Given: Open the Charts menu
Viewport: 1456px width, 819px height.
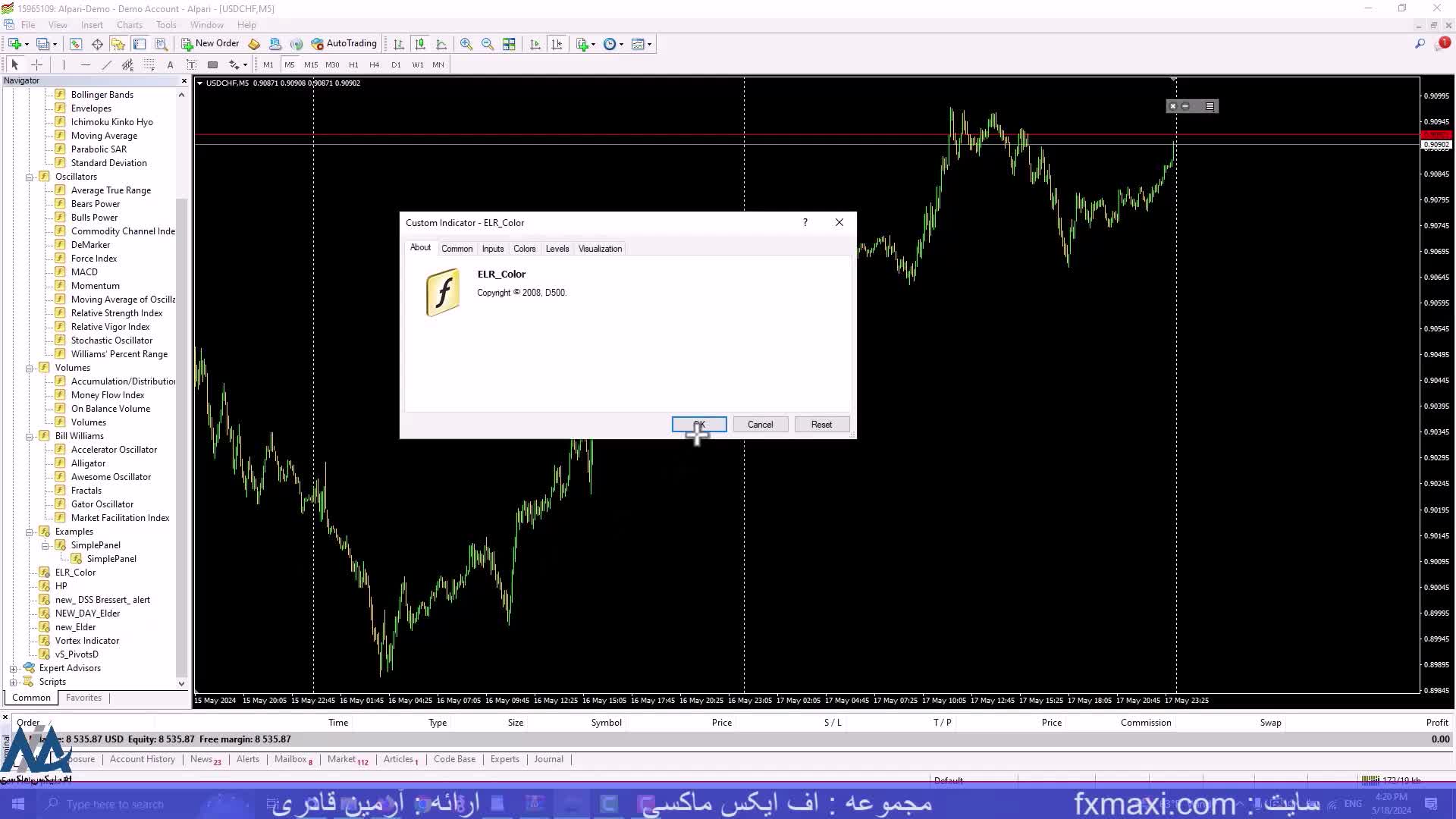Looking at the screenshot, I should [x=129, y=25].
